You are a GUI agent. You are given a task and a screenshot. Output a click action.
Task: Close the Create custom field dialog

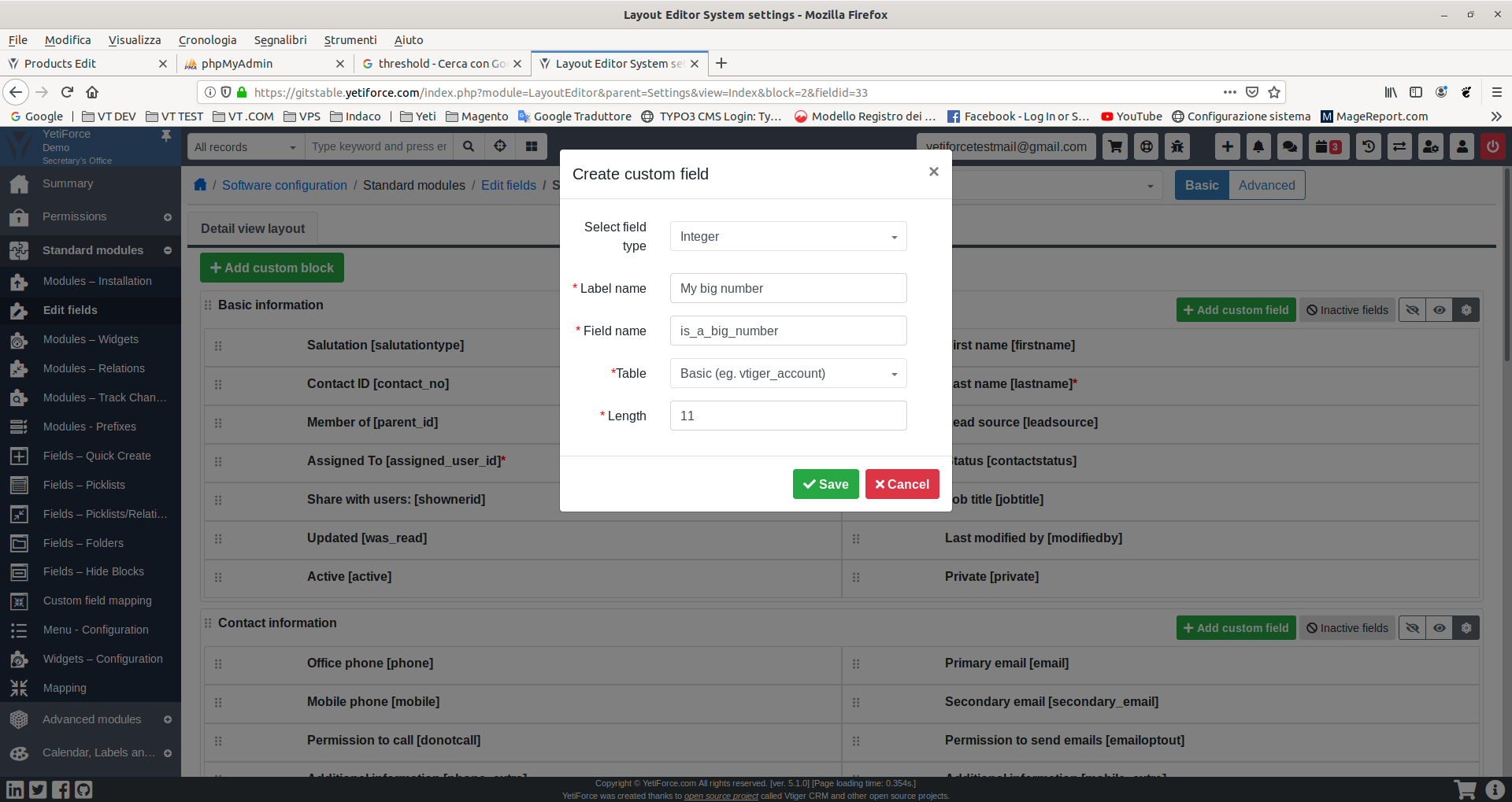933,172
